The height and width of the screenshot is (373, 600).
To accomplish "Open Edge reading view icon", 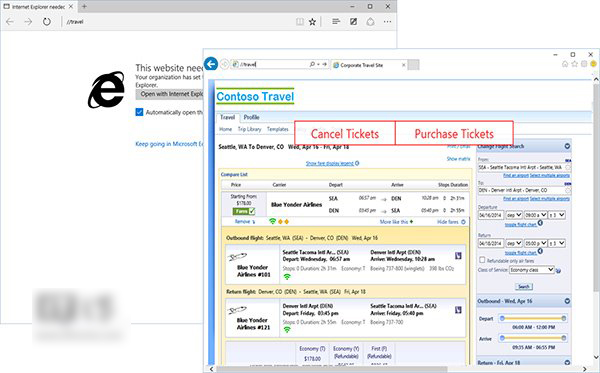I will point(300,22).
